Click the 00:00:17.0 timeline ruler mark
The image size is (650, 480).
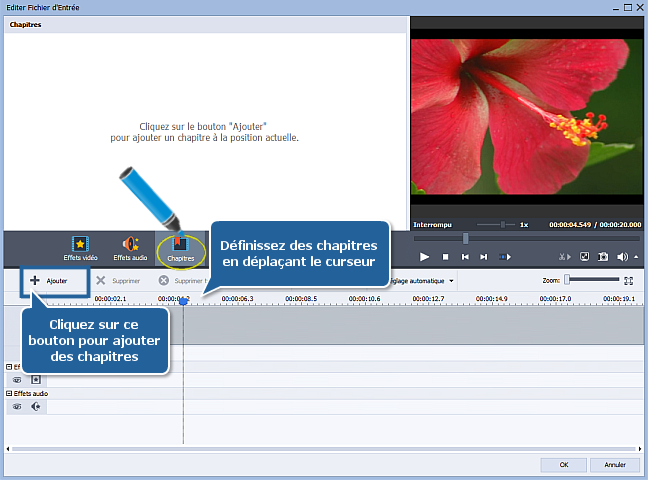point(555,298)
